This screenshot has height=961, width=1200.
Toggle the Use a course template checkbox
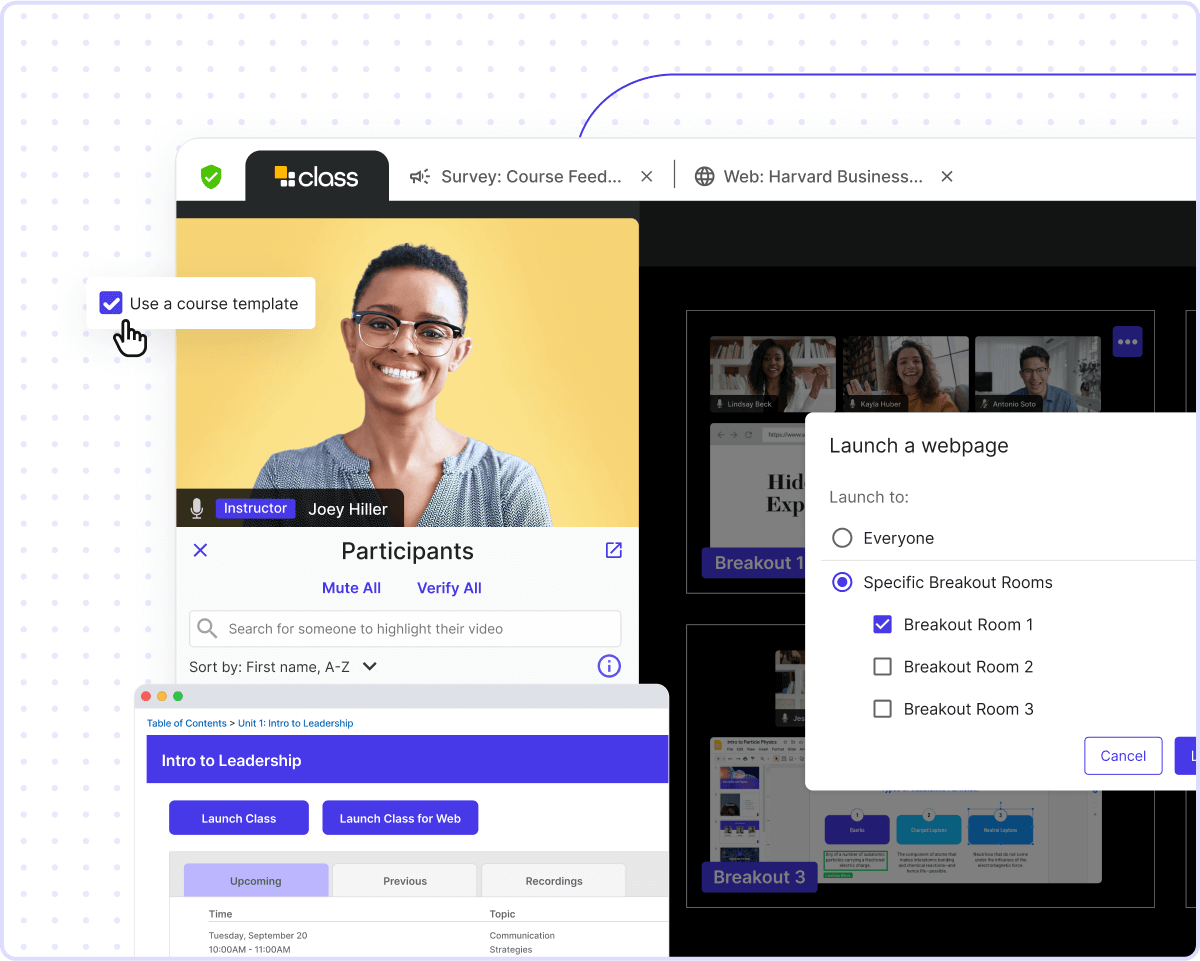click(x=111, y=303)
